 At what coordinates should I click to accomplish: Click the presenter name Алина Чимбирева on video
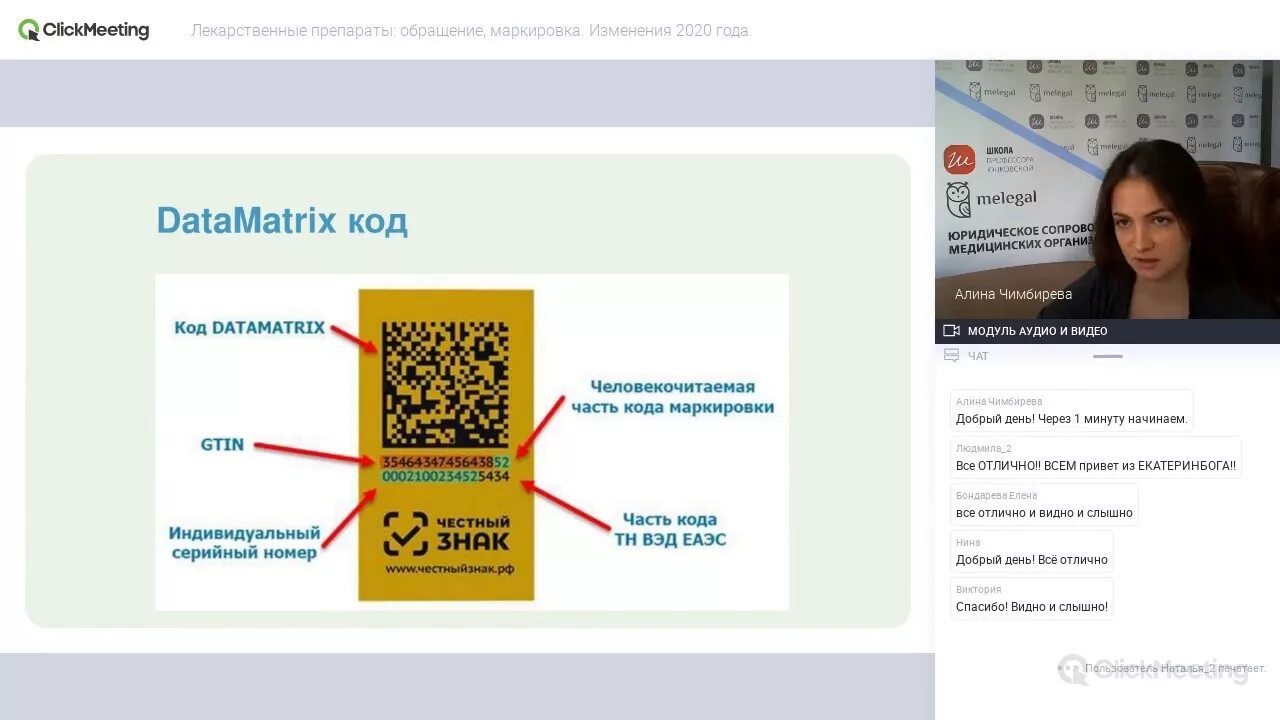tap(1013, 294)
